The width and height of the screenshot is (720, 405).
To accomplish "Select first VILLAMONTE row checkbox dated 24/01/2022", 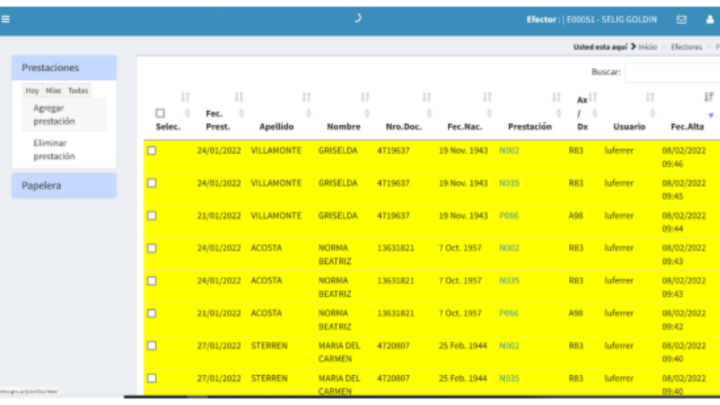I will point(152,150).
